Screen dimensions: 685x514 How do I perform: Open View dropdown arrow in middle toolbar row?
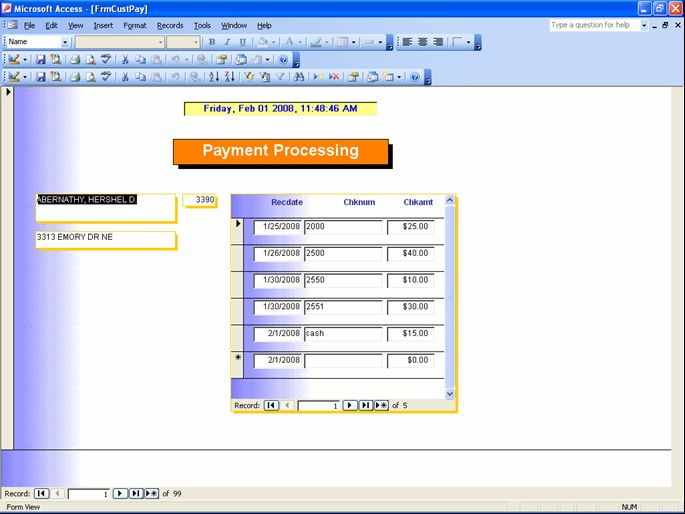pos(25,59)
